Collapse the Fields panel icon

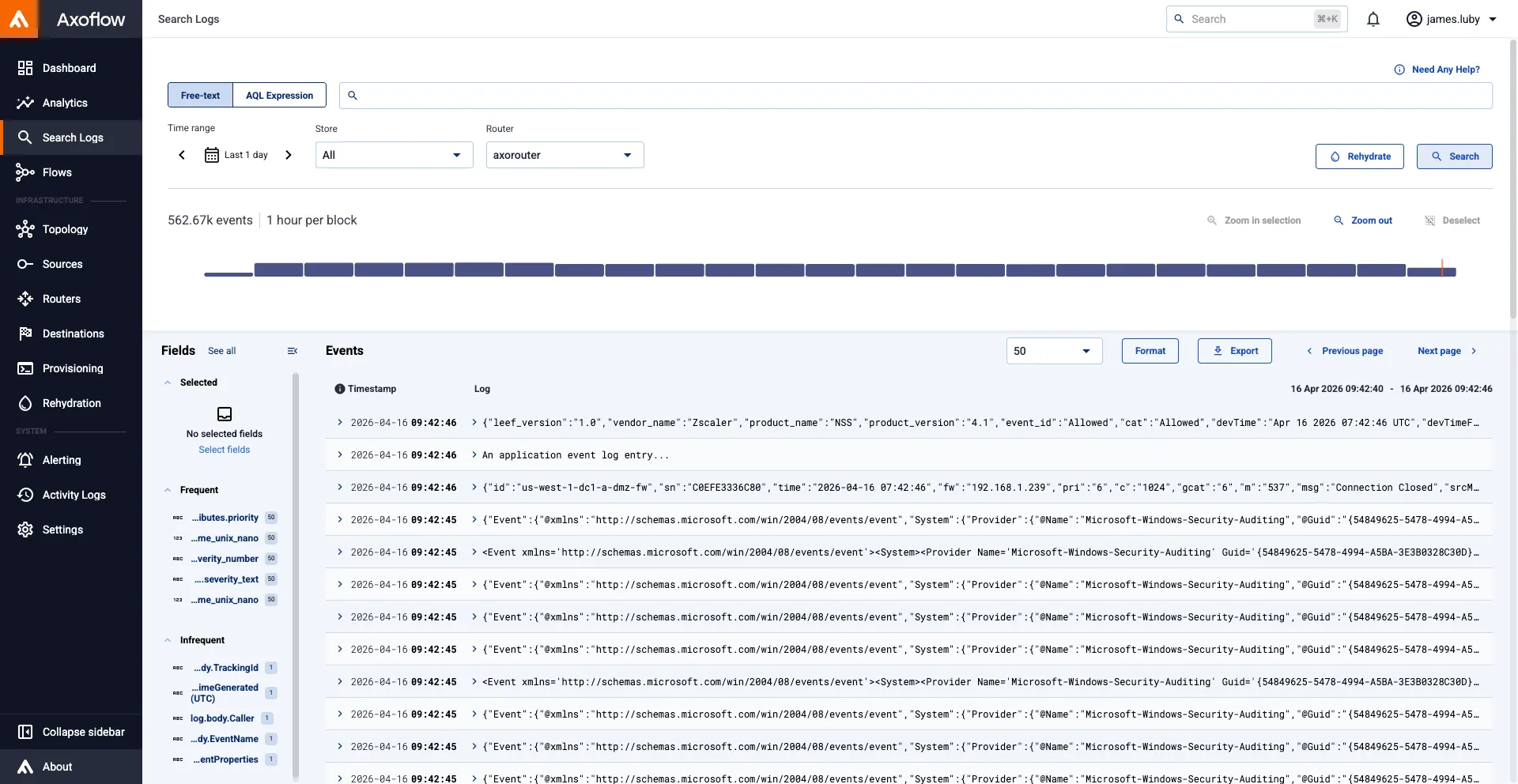pos(293,351)
